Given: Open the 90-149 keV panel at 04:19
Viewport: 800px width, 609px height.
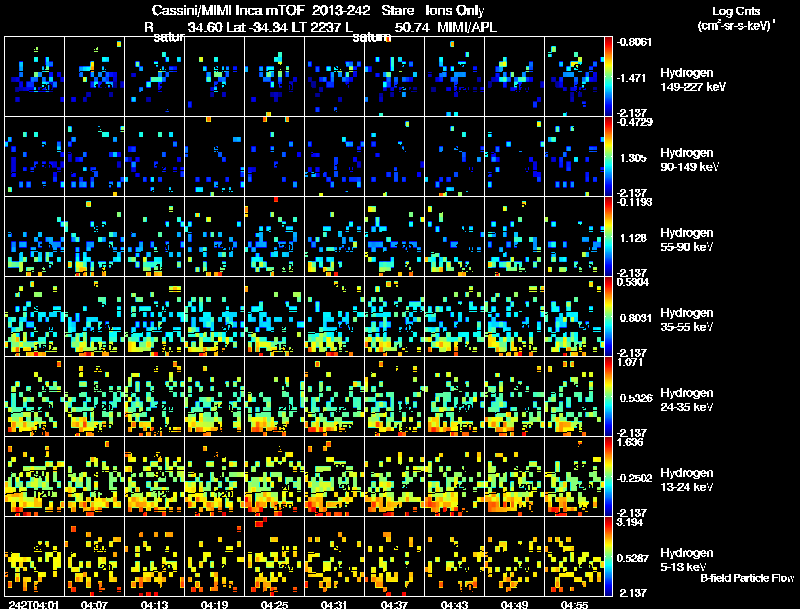Looking at the screenshot, I should [214, 156].
